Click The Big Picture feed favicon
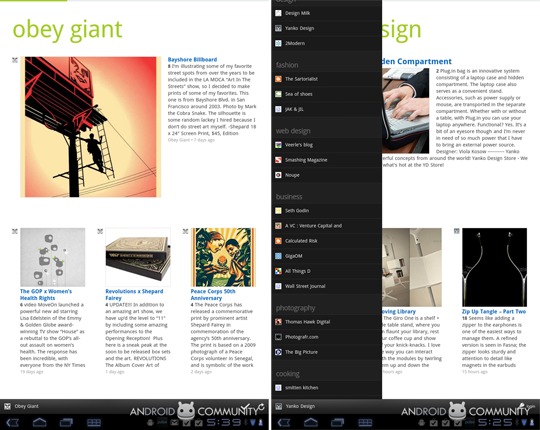 click(278, 352)
